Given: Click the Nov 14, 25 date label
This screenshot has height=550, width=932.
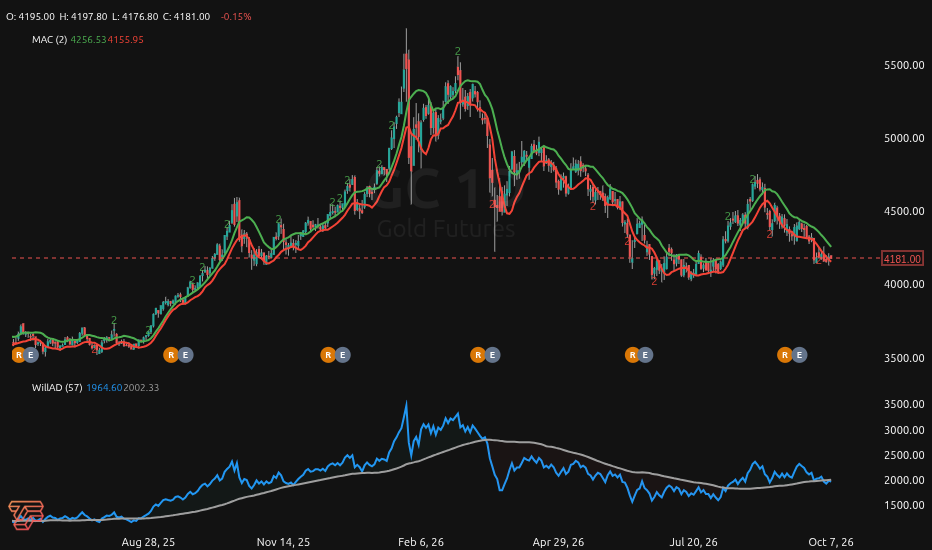Looking at the screenshot, I should tap(283, 542).
